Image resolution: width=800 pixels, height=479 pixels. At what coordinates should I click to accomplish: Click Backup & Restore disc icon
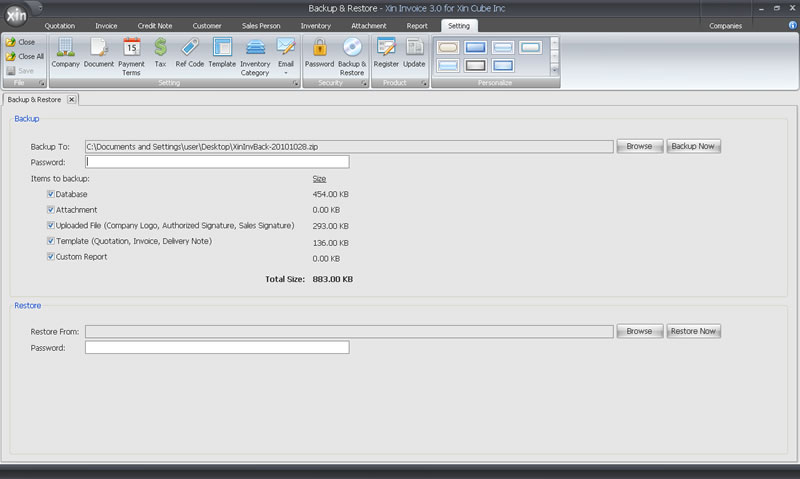352,56
